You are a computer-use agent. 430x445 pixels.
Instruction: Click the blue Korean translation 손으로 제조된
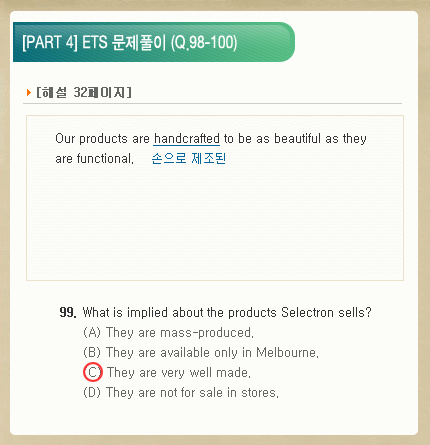[189, 158]
